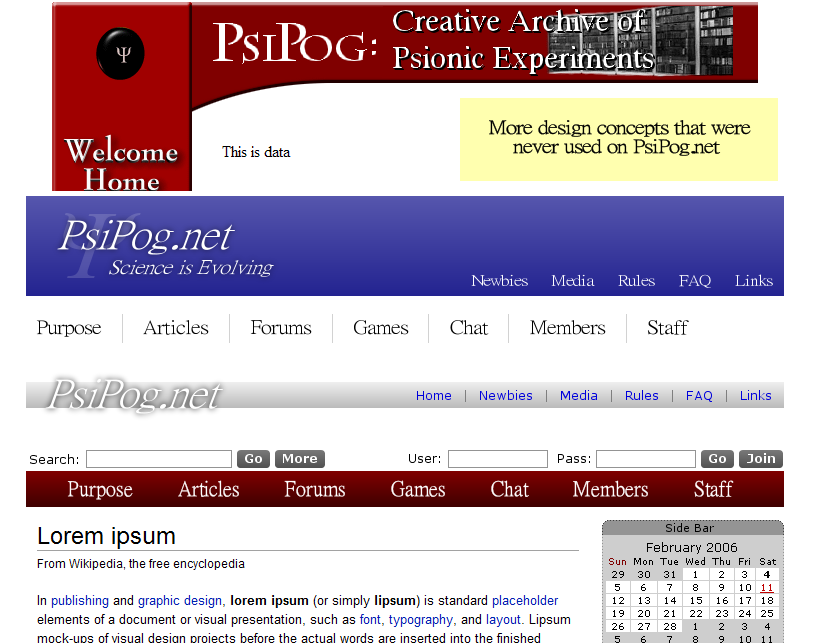Select Forums in the white navigation bar

tap(281, 328)
